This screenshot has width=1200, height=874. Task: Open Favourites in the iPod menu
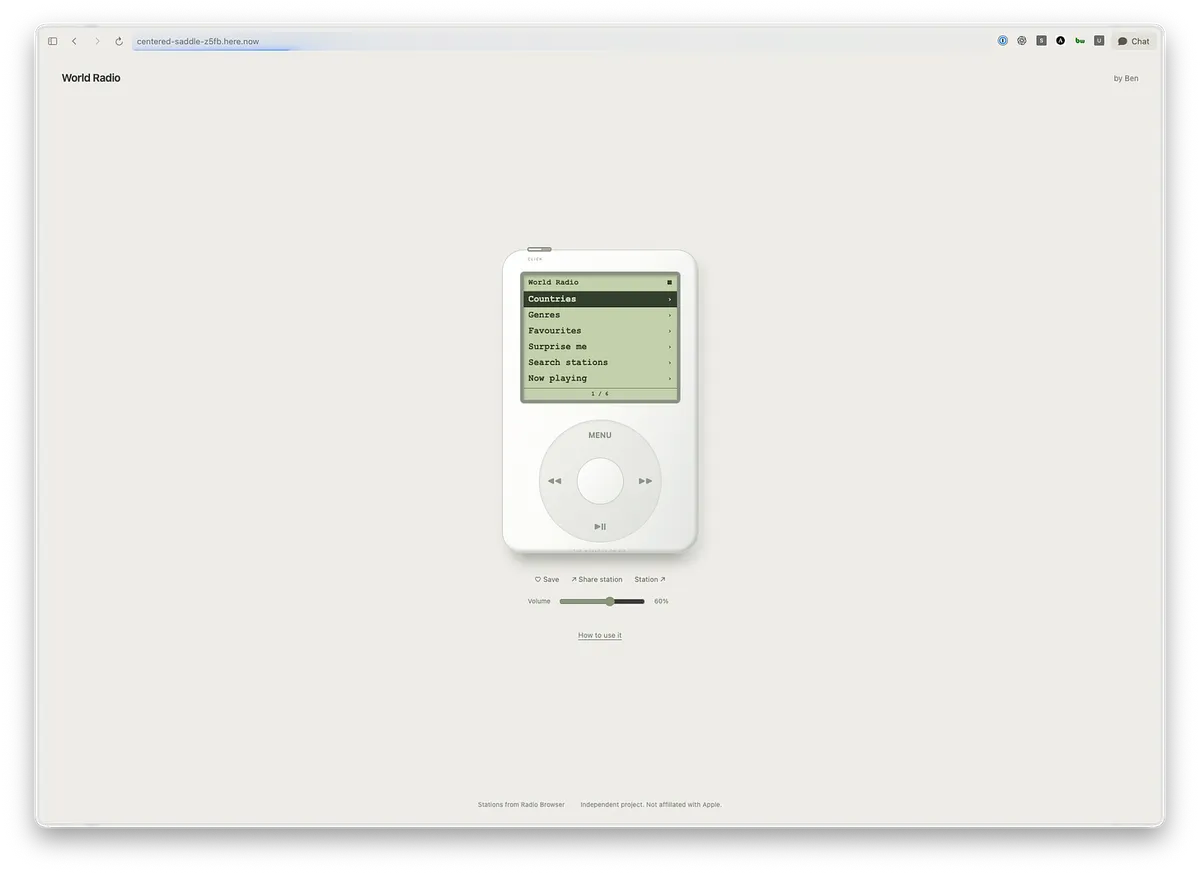tap(600, 331)
